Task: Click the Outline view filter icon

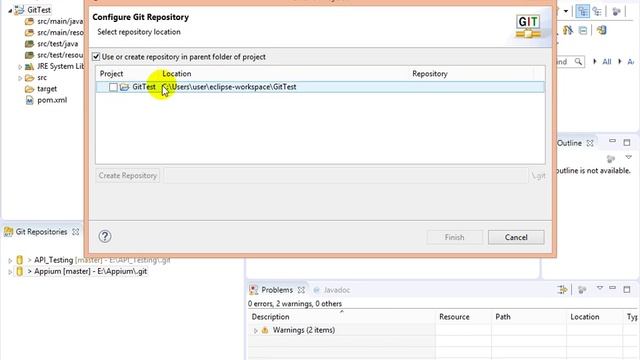Action: [611, 158]
